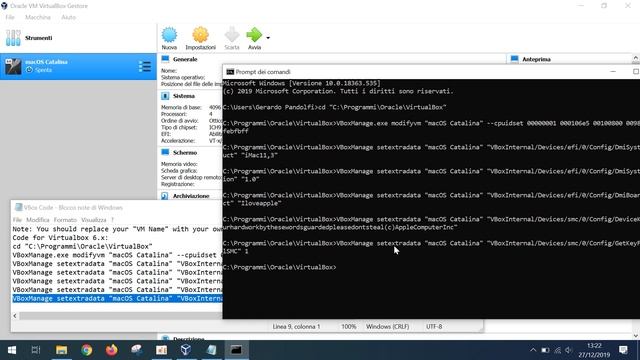Viewport: 640px width, 360px height.
Task: Switch to Notepad taskbar icon
Action: [x=211, y=350]
